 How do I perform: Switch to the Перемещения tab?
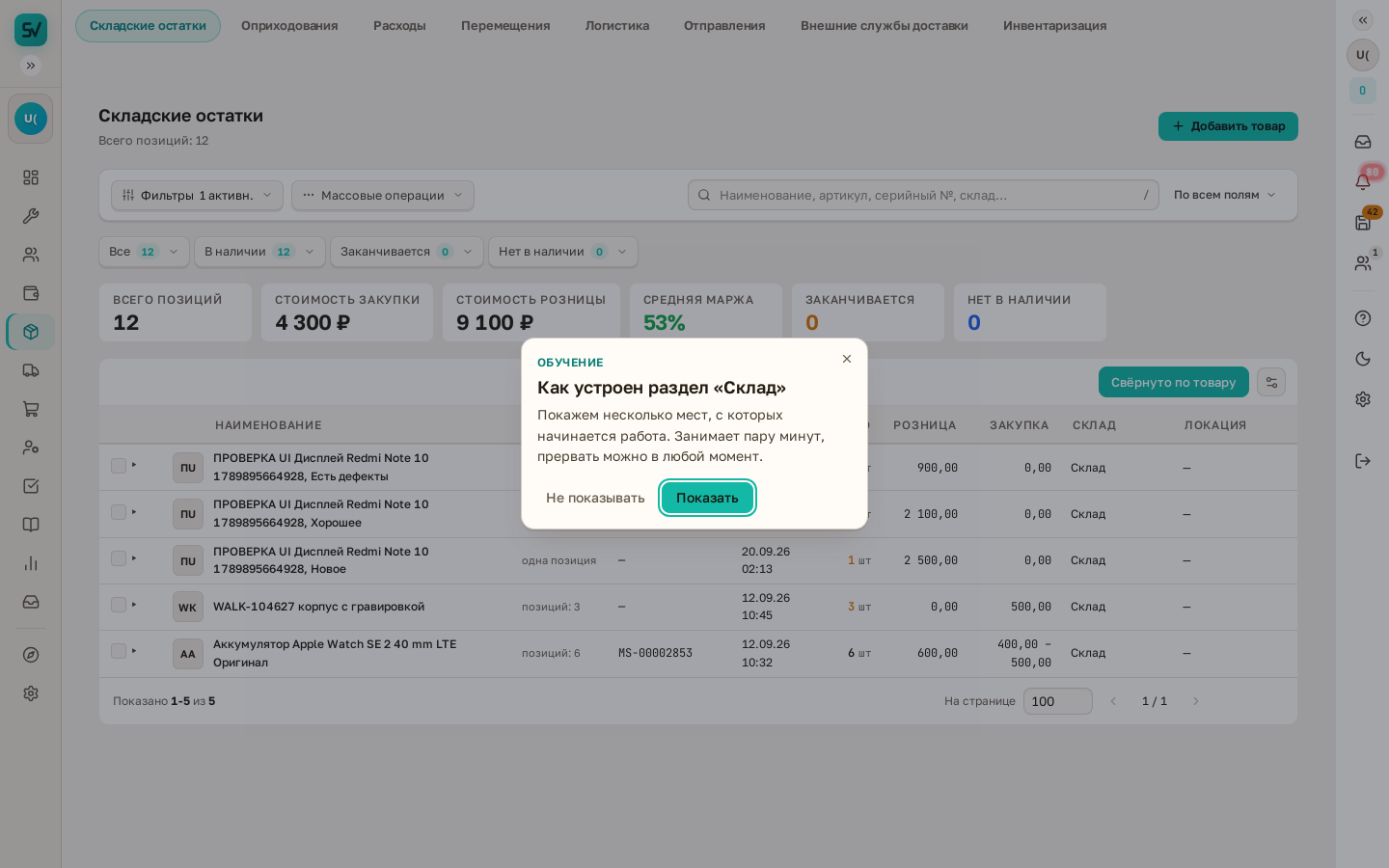coord(505,26)
